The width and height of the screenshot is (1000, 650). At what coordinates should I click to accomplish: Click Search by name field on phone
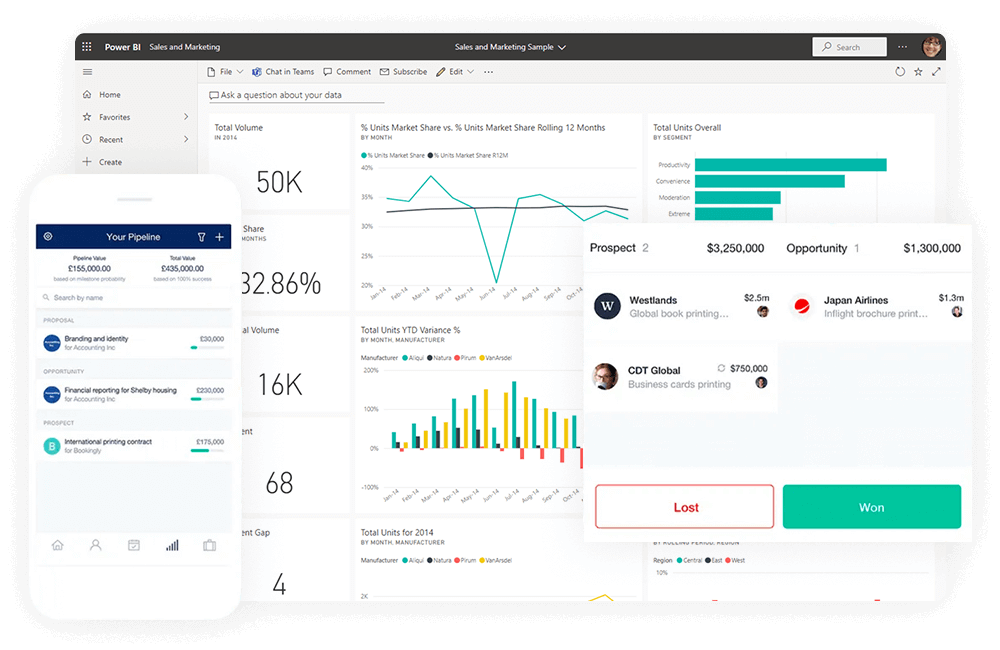(134, 298)
